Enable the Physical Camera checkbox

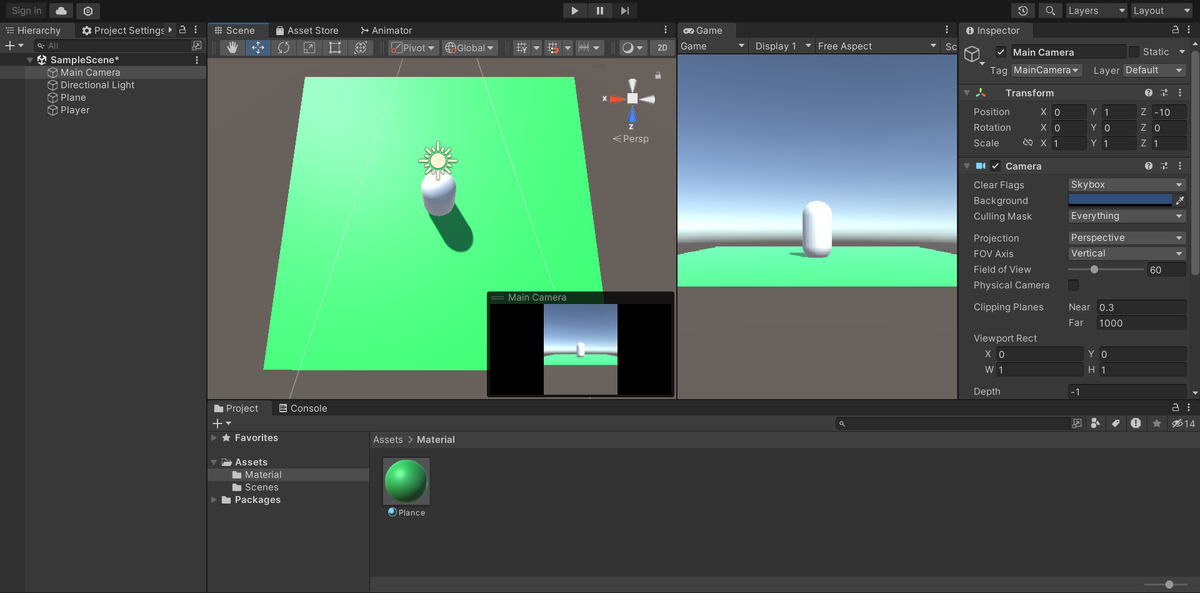[1074, 285]
